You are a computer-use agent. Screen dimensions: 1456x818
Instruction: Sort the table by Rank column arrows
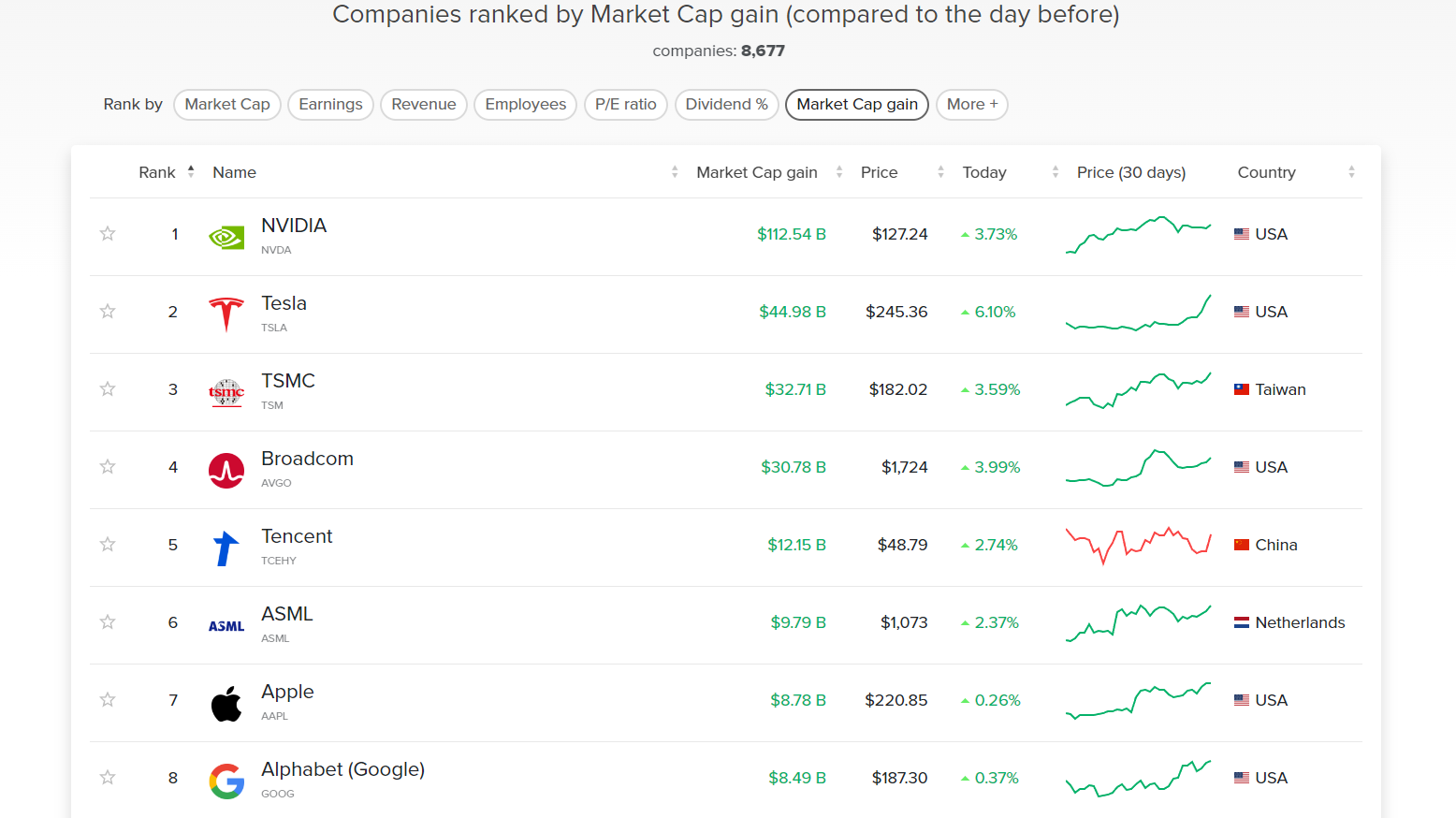pos(191,171)
